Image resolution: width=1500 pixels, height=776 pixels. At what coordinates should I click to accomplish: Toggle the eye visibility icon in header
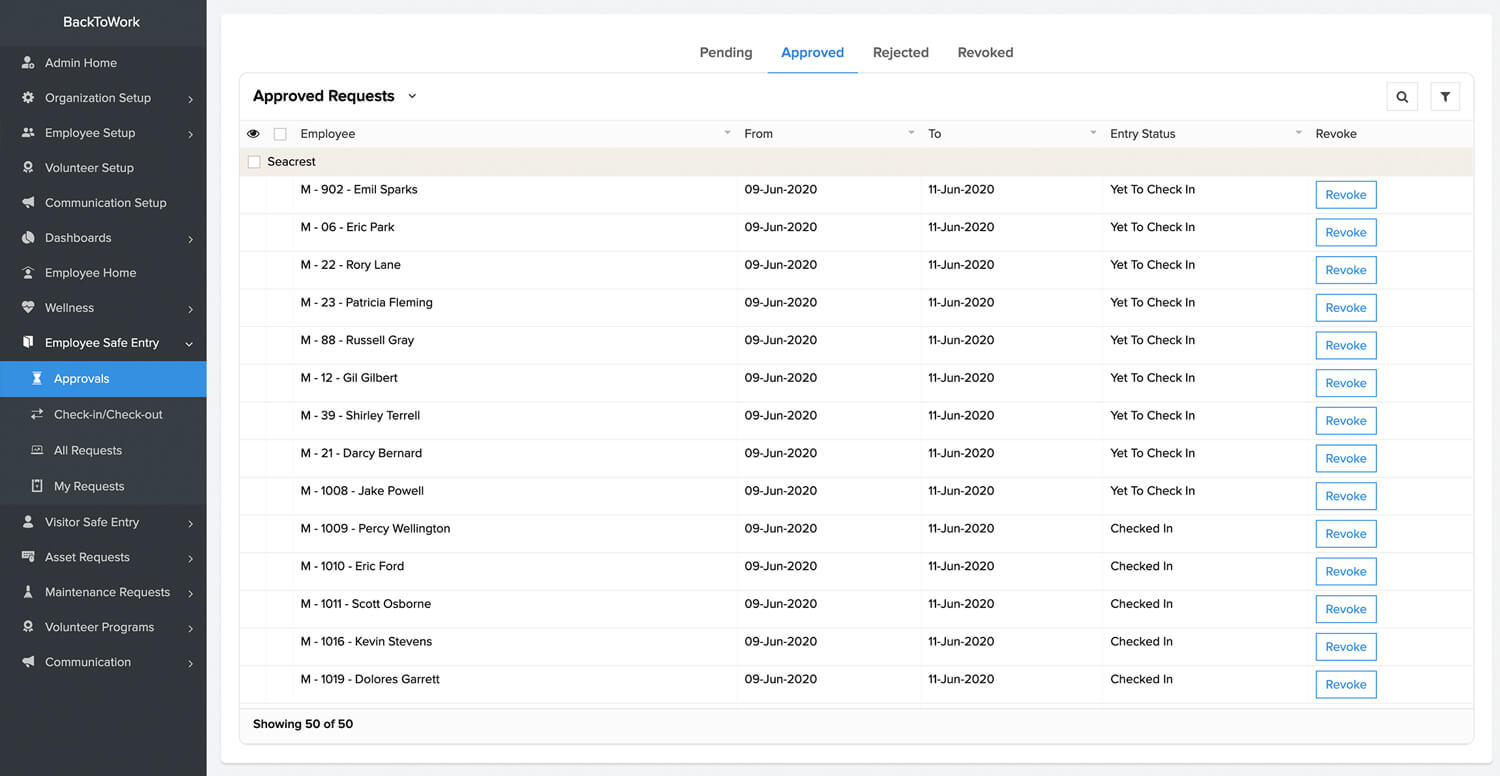click(x=253, y=134)
